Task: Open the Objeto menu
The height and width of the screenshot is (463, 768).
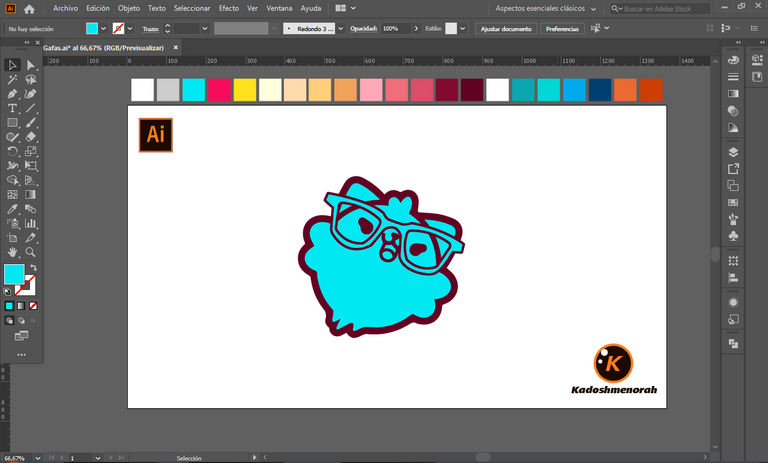Action: click(x=129, y=8)
